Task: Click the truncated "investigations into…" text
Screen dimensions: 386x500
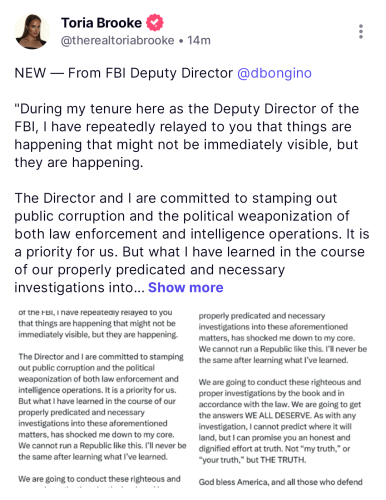Action: (x=79, y=288)
